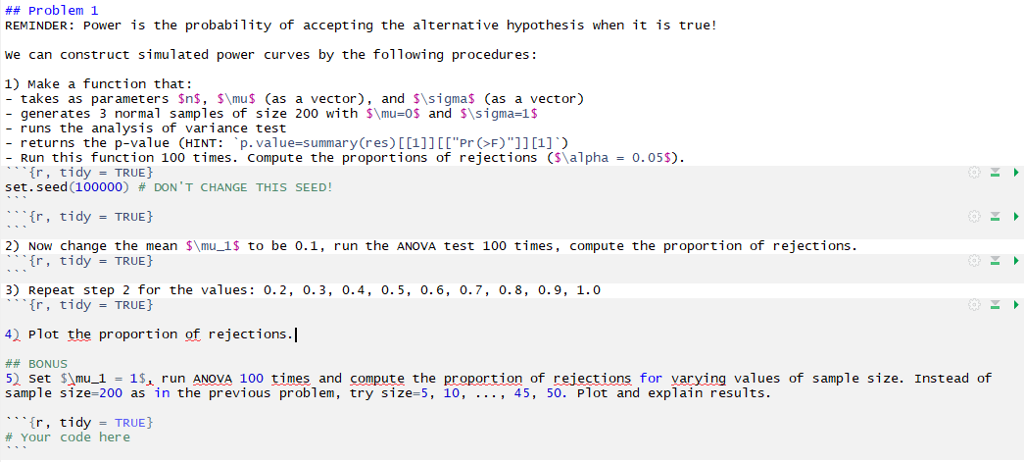Click the '# Your code here' comment
The height and width of the screenshot is (462, 1024).
[69, 437]
